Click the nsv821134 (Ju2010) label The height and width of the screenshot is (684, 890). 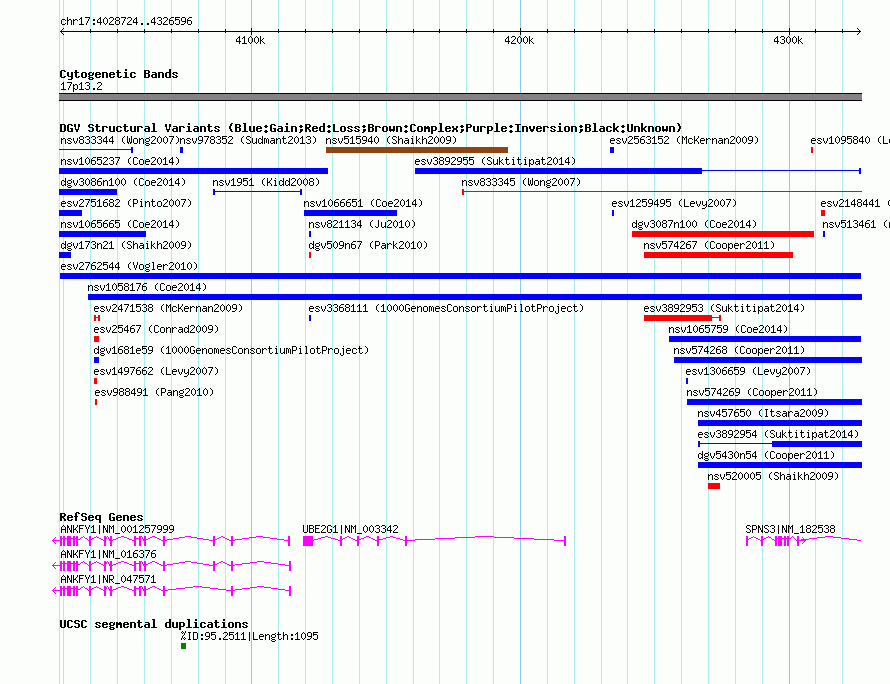pyautogui.click(x=362, y=224)
